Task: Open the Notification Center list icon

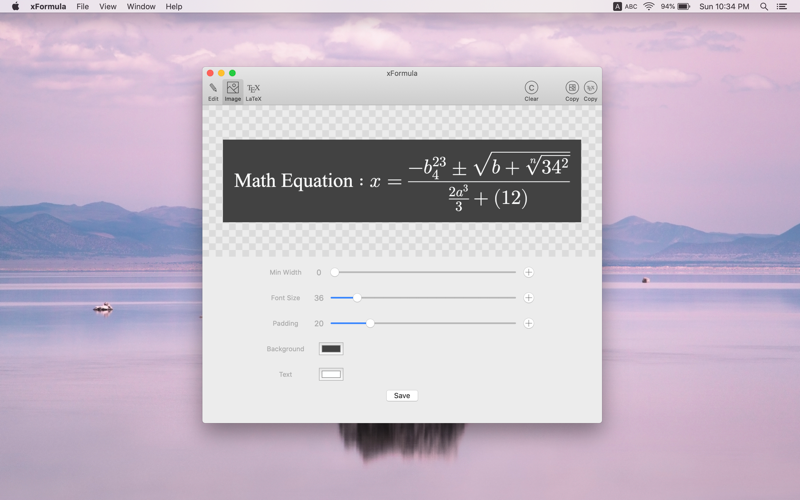Action: coord(782,7)
